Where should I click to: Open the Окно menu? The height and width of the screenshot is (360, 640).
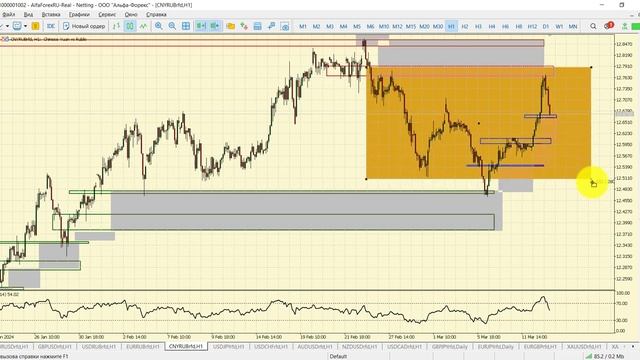pos(131,14)
